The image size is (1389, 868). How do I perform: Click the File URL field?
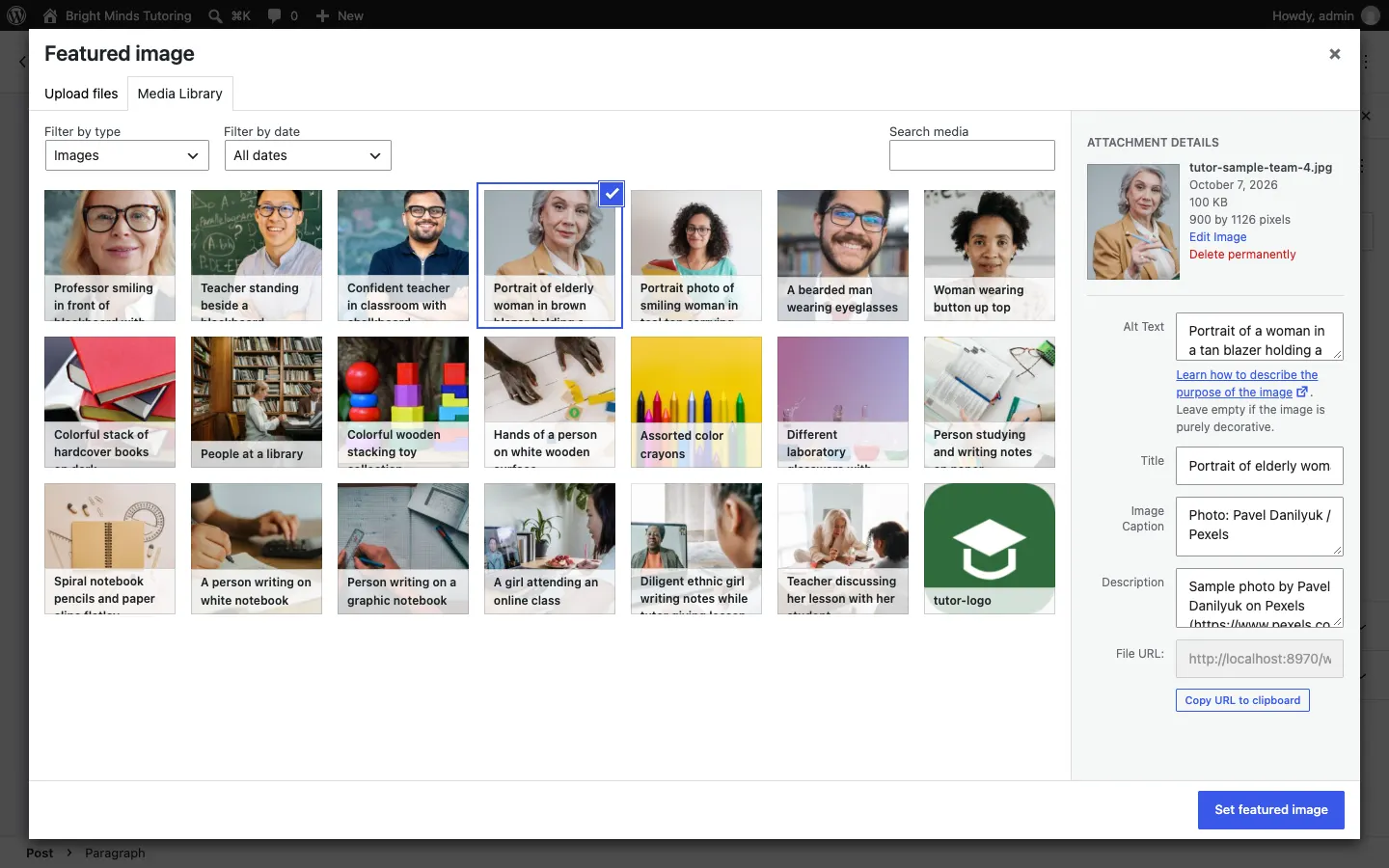click(x=1260, y=659)
